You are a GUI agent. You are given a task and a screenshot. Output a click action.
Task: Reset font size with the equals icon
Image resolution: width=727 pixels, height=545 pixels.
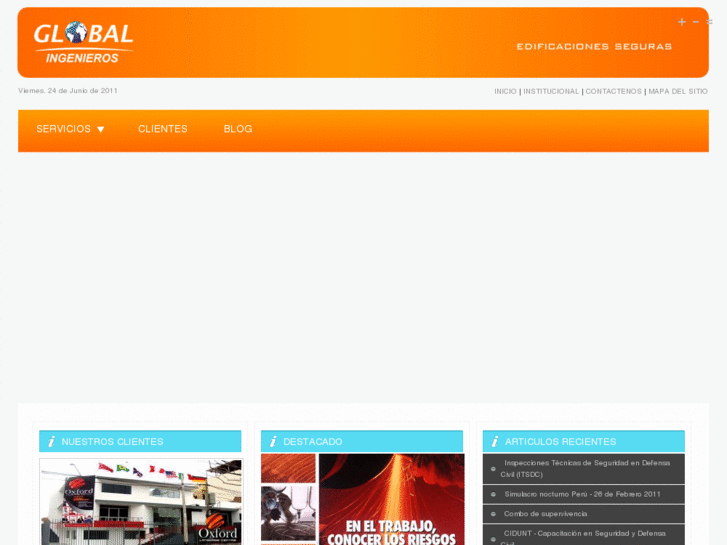(x=709, y=22)
